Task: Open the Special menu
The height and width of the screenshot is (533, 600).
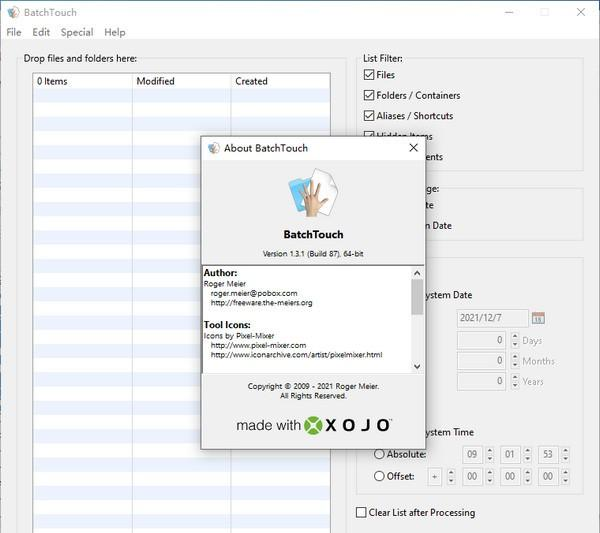Action: pos(77,33)
